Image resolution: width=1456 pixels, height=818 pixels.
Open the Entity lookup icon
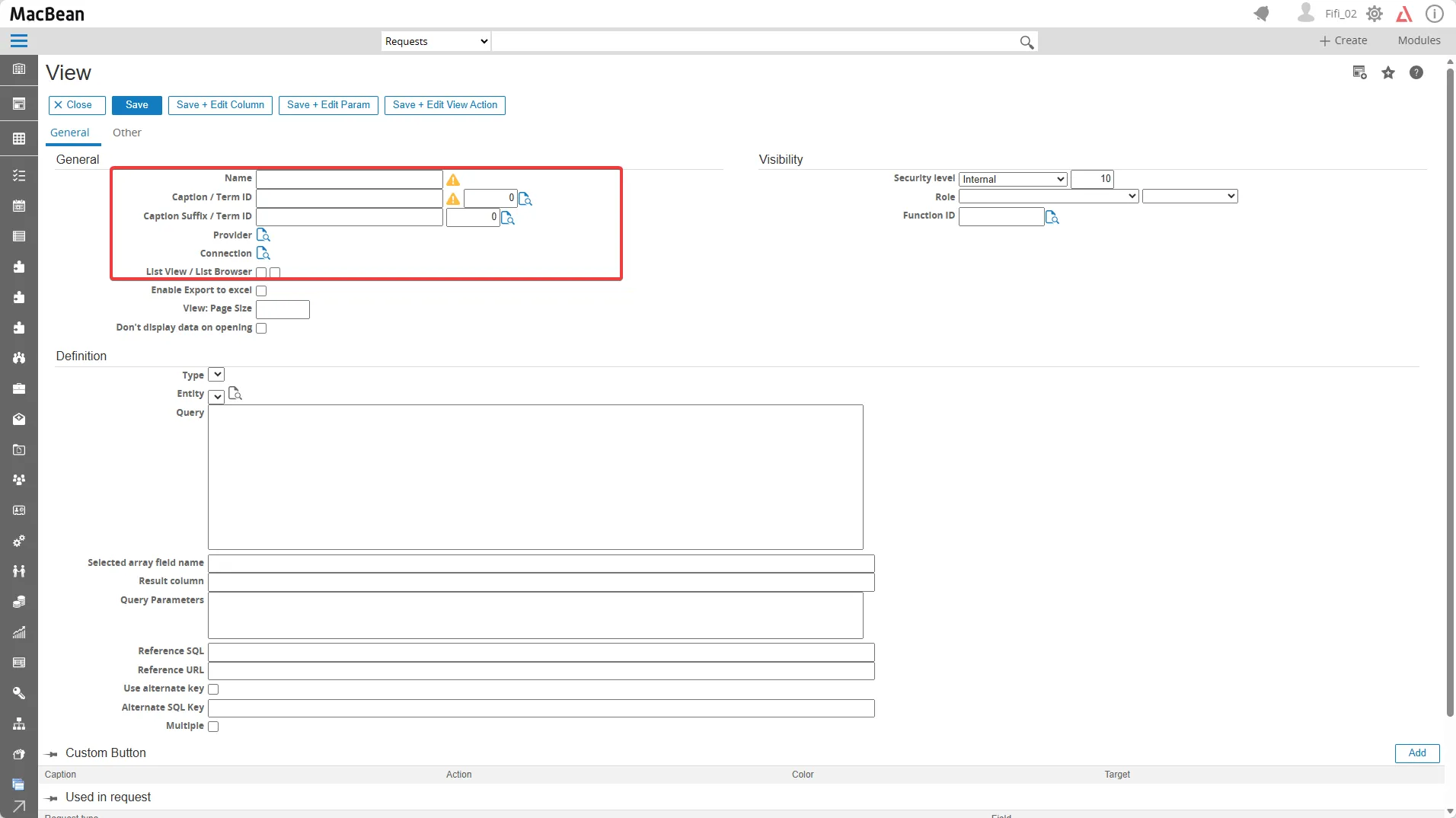235,394
